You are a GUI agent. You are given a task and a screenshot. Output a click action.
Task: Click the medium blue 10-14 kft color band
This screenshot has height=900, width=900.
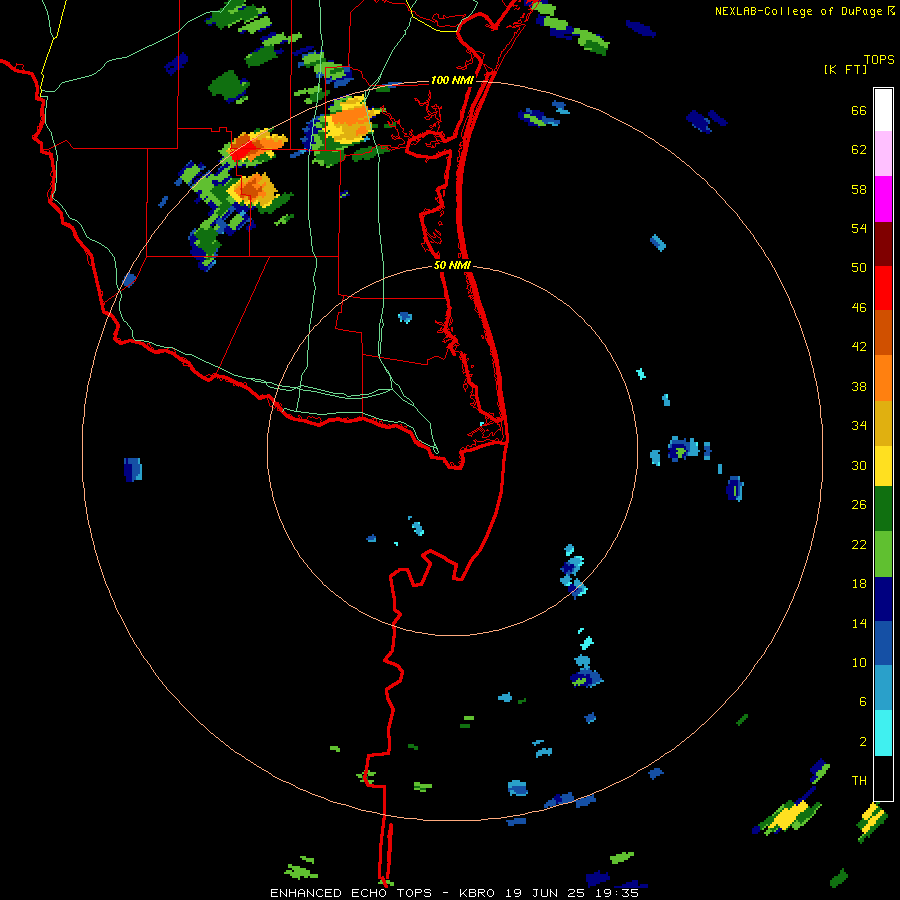[x=883, y=643]
